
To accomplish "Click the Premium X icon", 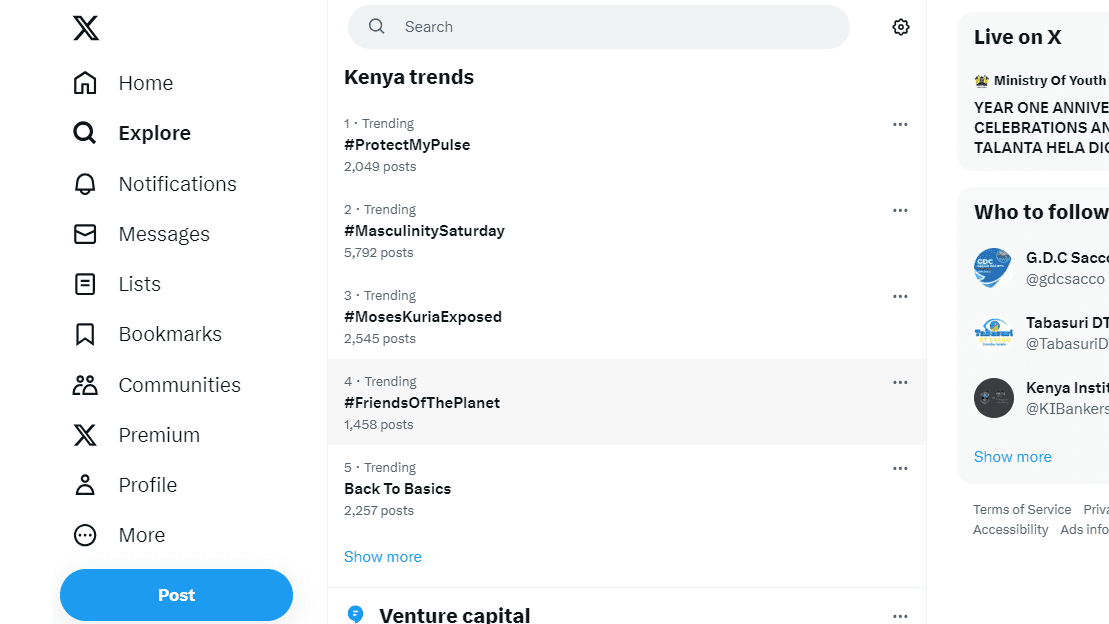I will 85,435.
